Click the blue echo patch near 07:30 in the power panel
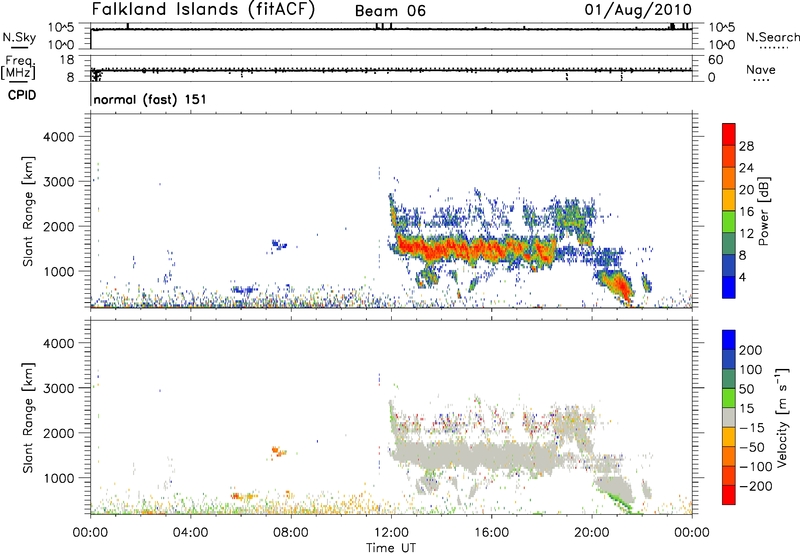 click(x=278, y=245)
